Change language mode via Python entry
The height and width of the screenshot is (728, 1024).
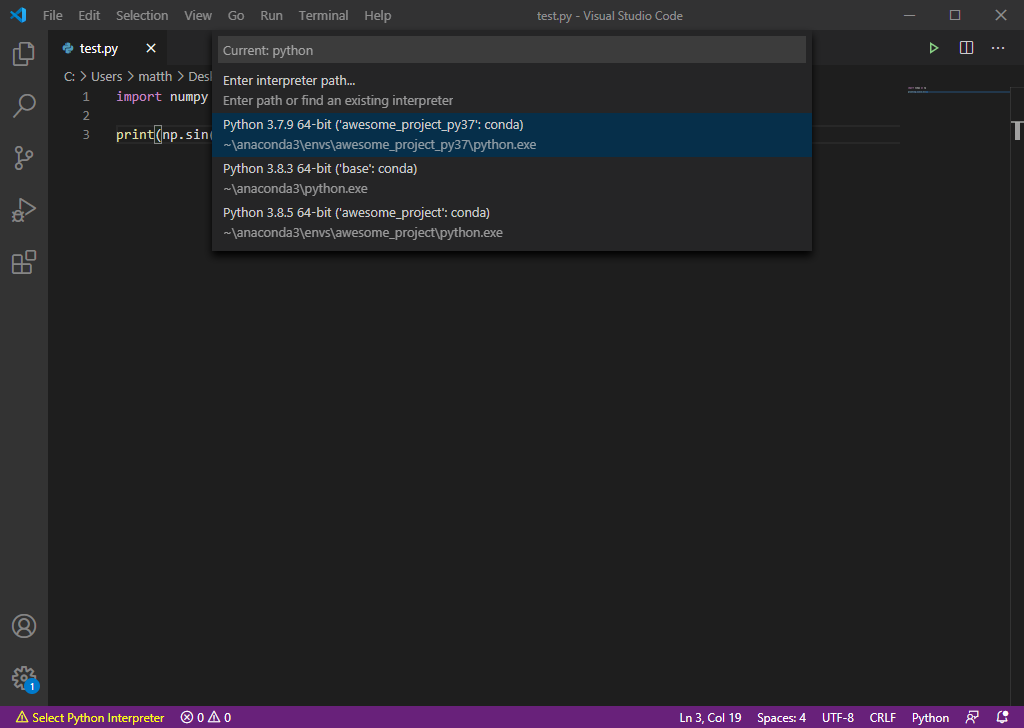point(930,718)
